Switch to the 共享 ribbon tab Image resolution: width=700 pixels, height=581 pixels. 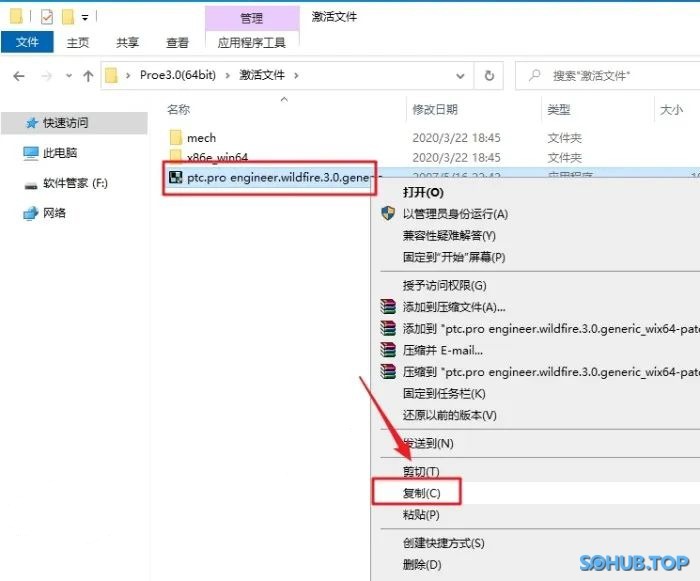[127, 42]
